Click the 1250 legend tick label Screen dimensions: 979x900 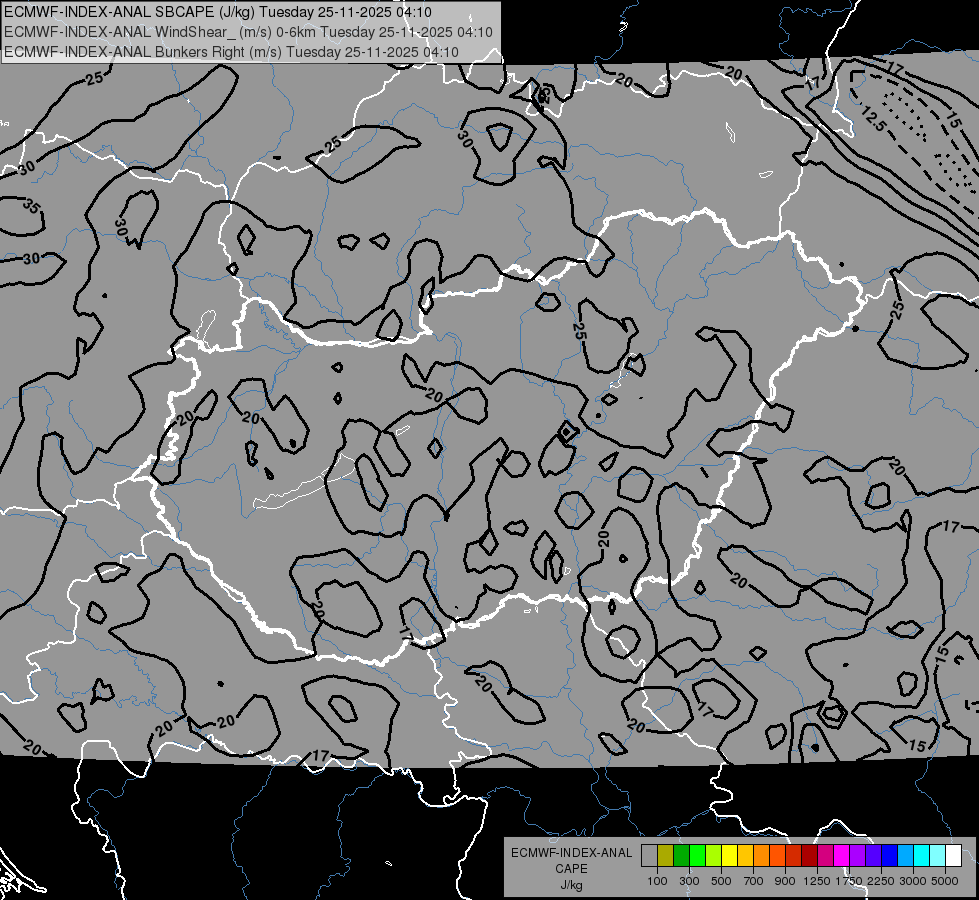click(x=817, y=881)
